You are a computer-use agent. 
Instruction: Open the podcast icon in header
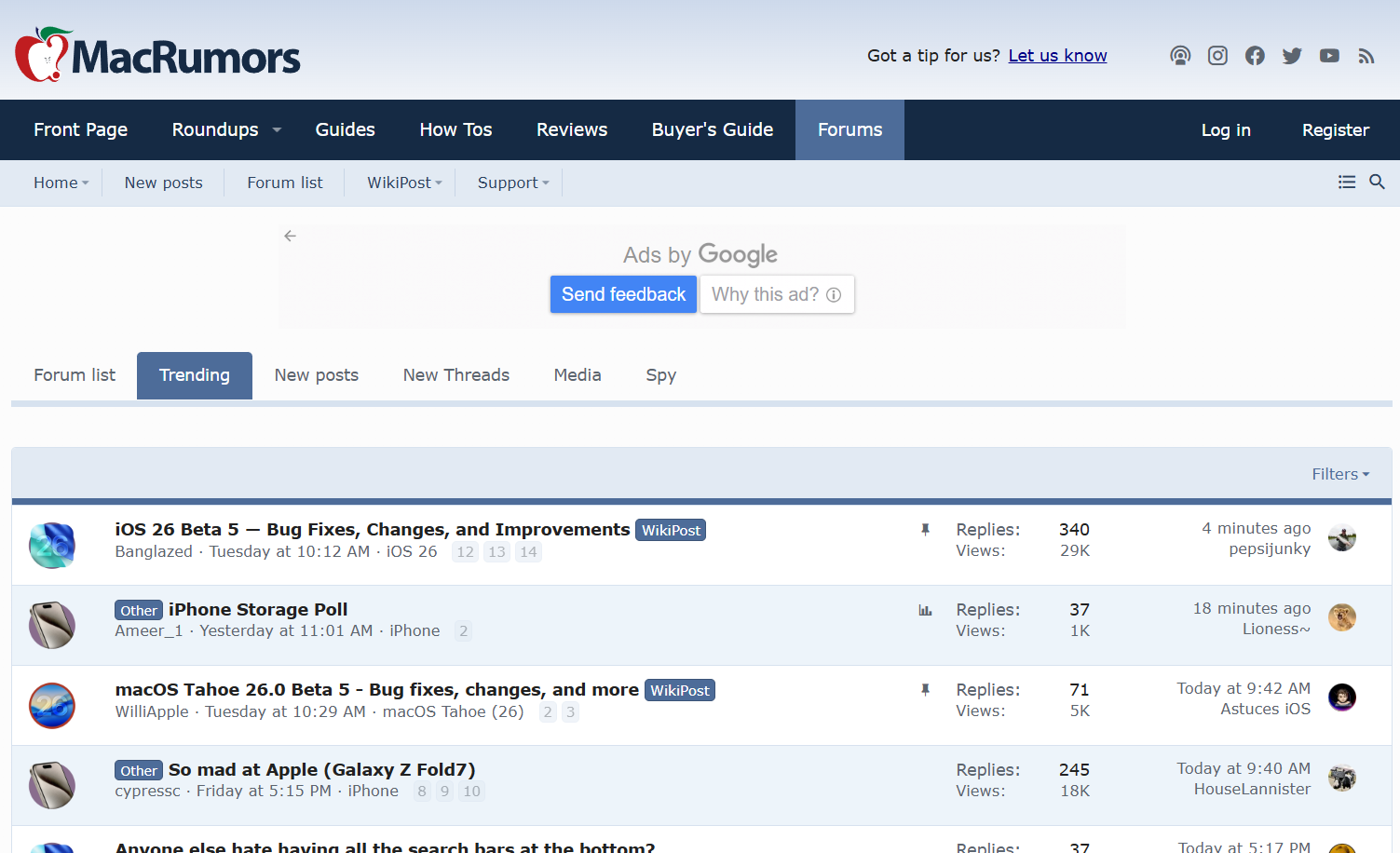[x=1180, y=56]
